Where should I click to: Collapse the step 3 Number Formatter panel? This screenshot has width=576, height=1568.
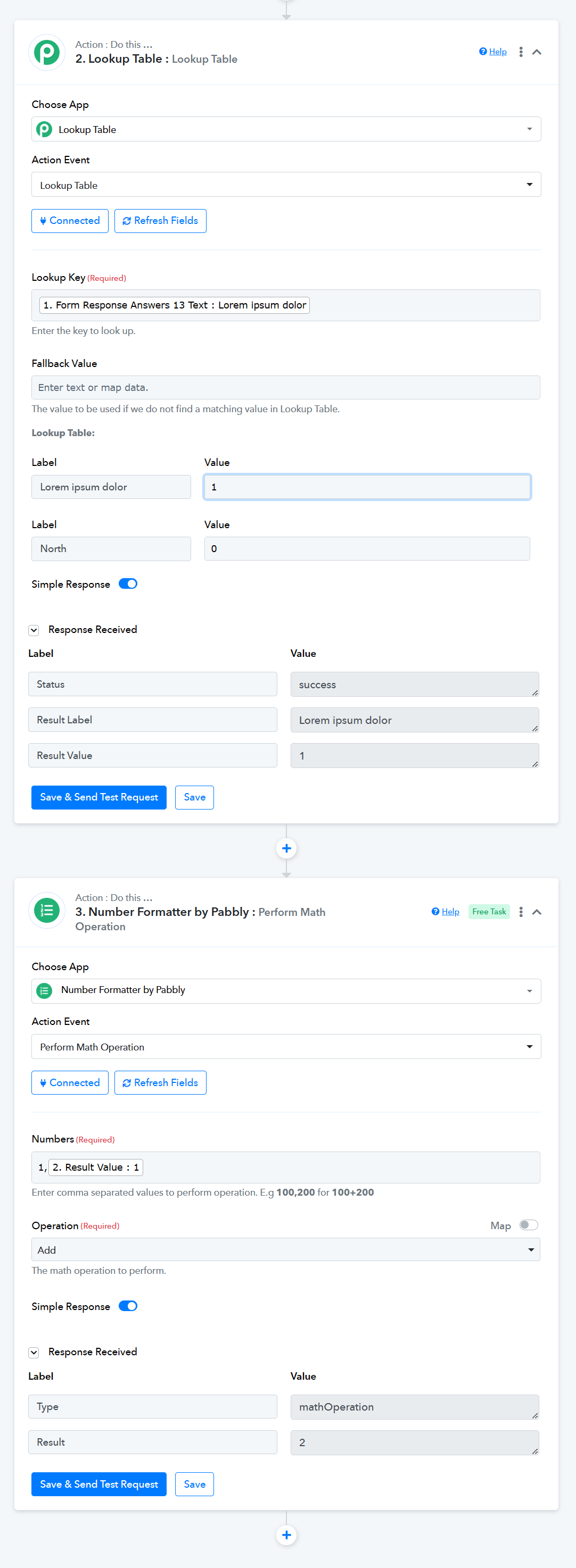(x=537, y=912)
